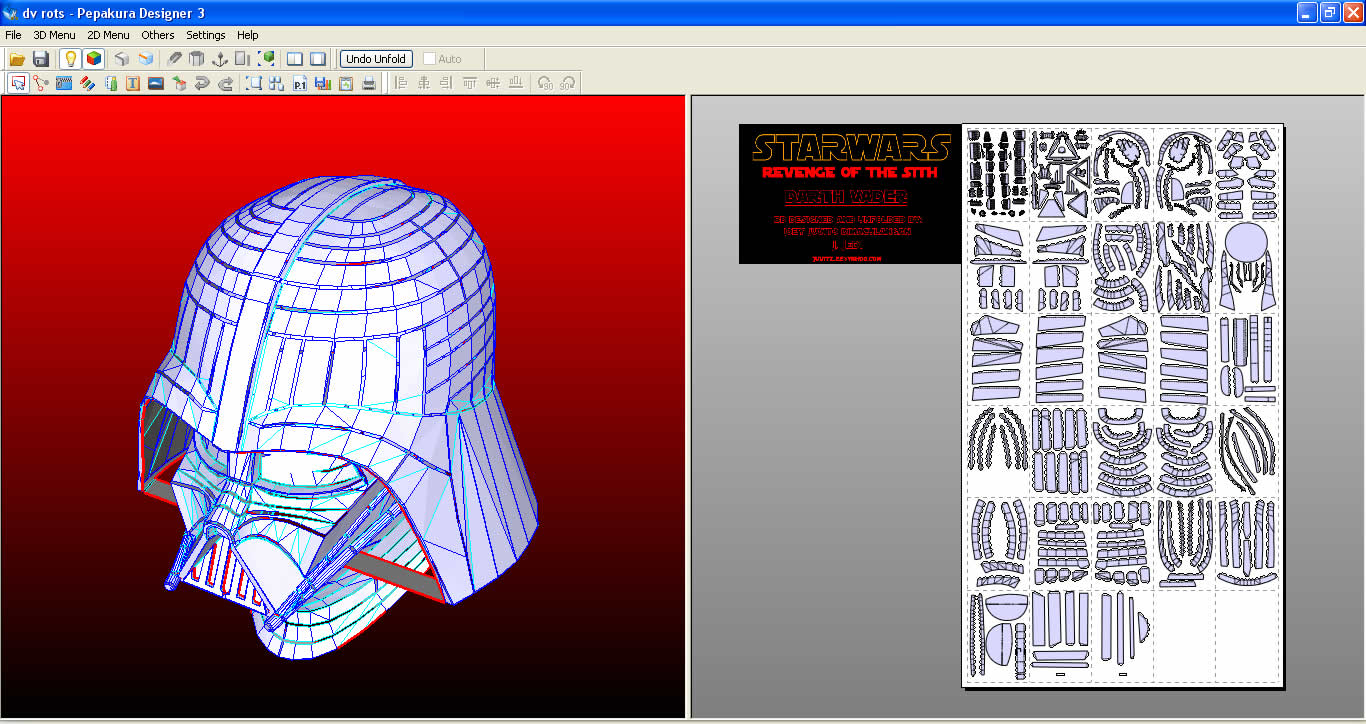
Task: Click the gray cylinder icon in top toolbar
Action: pos(197,59)
